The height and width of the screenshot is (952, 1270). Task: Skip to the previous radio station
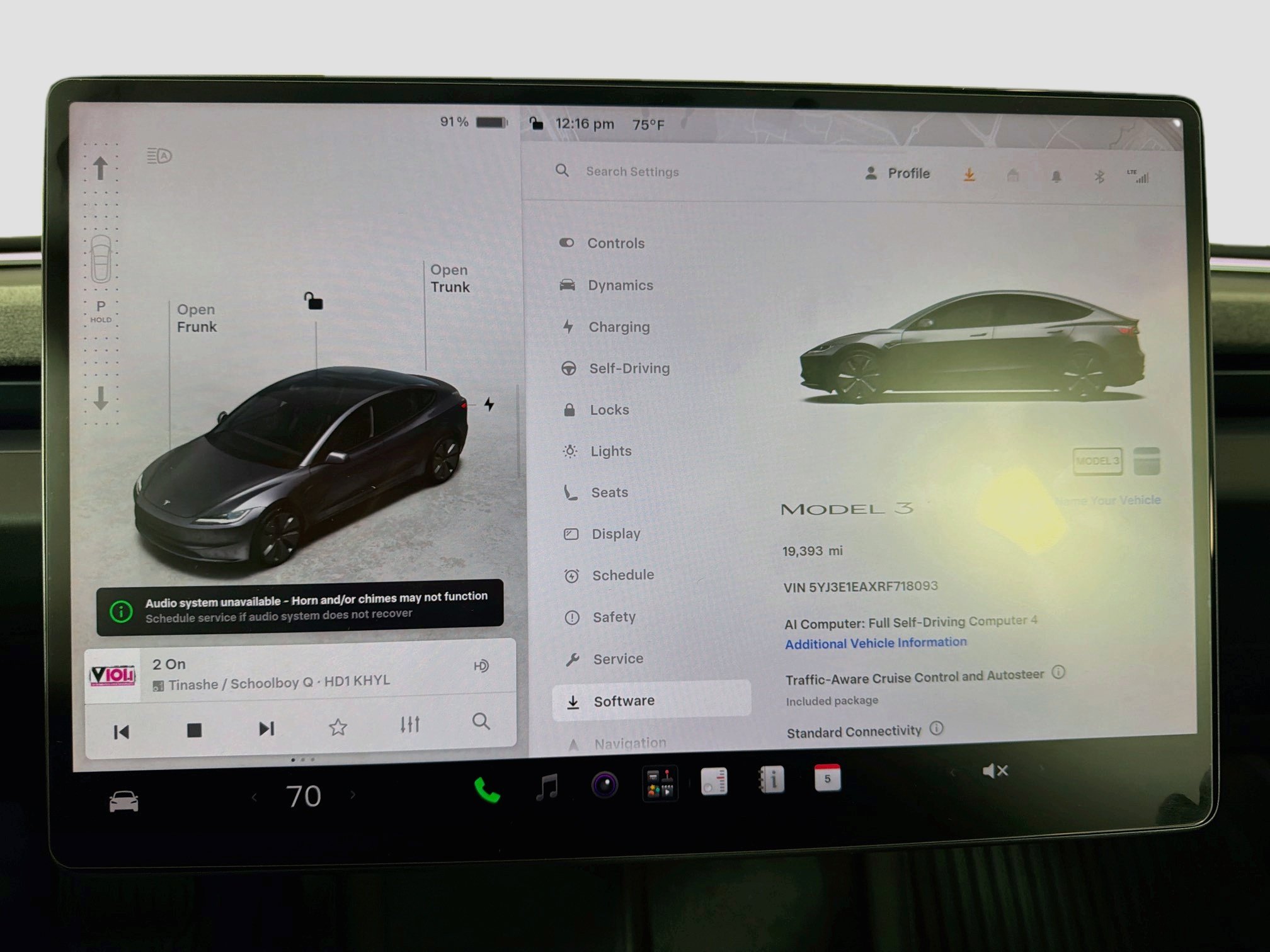(121, 732)
